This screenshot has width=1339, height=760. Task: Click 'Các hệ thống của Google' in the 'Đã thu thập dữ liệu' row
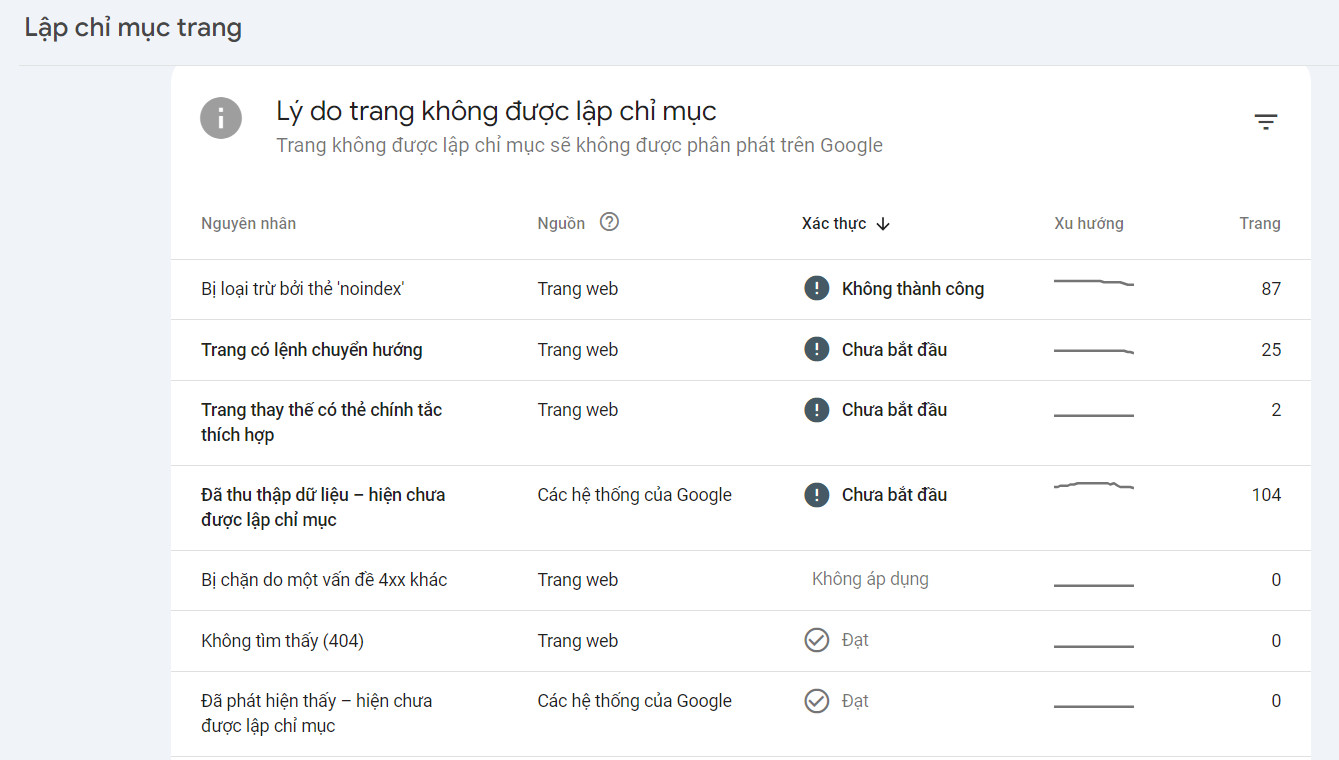click(x=635, y=495)
